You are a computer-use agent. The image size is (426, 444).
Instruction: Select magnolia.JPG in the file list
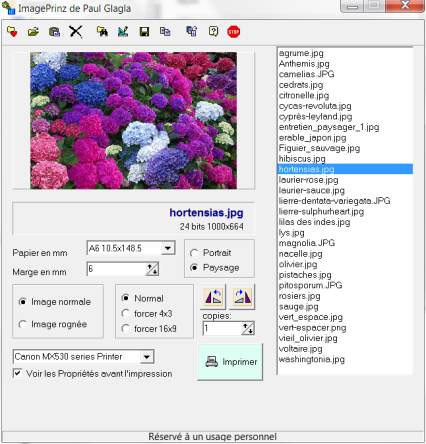tap(307, 243)
